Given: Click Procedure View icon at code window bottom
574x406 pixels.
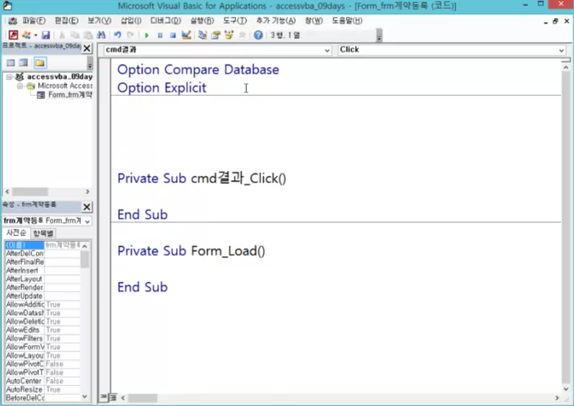Looking at the screenshot, I should coord(104,397).
